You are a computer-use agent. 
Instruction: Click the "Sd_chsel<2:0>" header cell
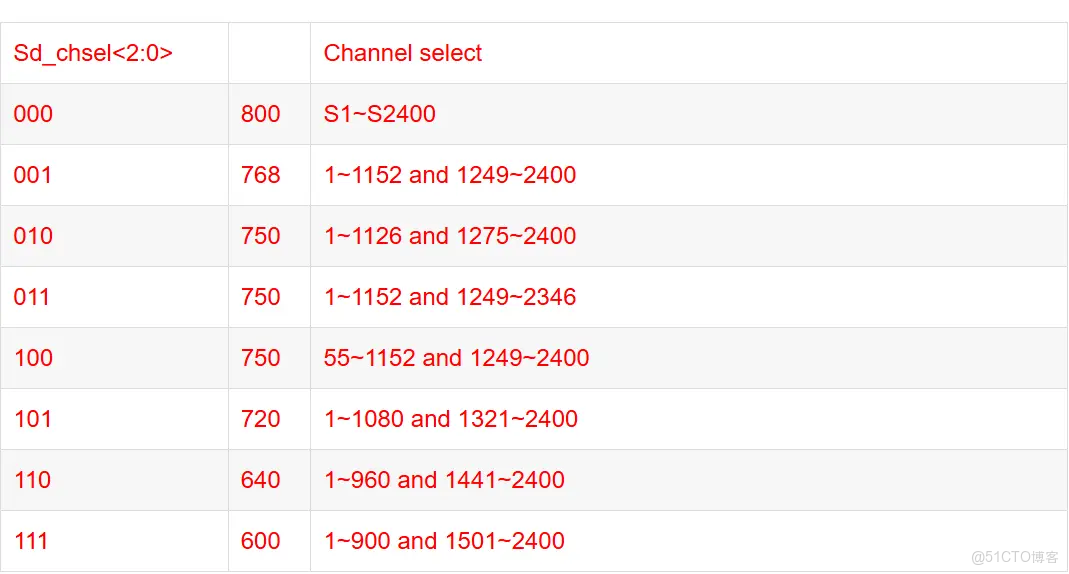93,53
